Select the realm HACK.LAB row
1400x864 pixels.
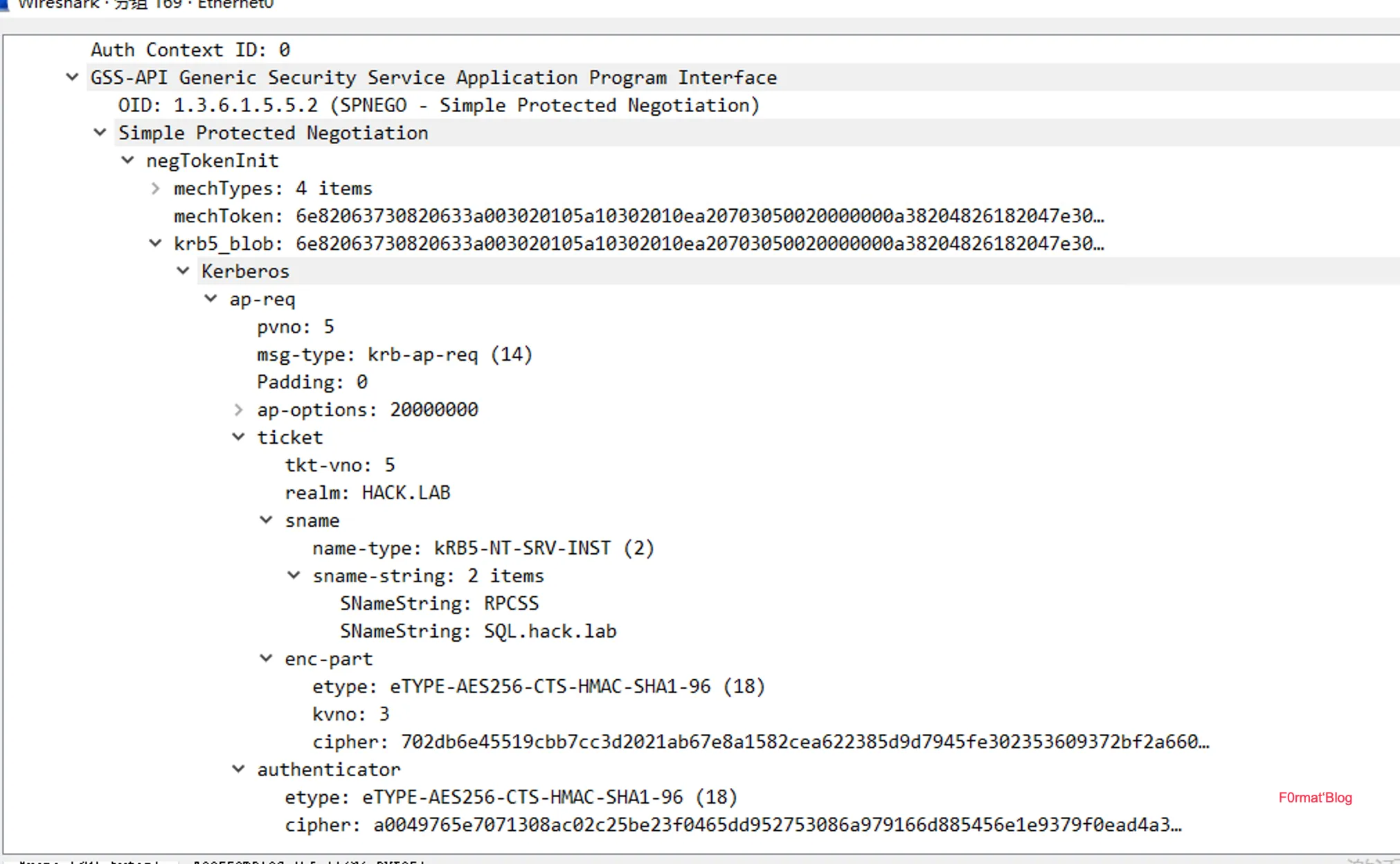pyautogui.click(x=367, y=493)
